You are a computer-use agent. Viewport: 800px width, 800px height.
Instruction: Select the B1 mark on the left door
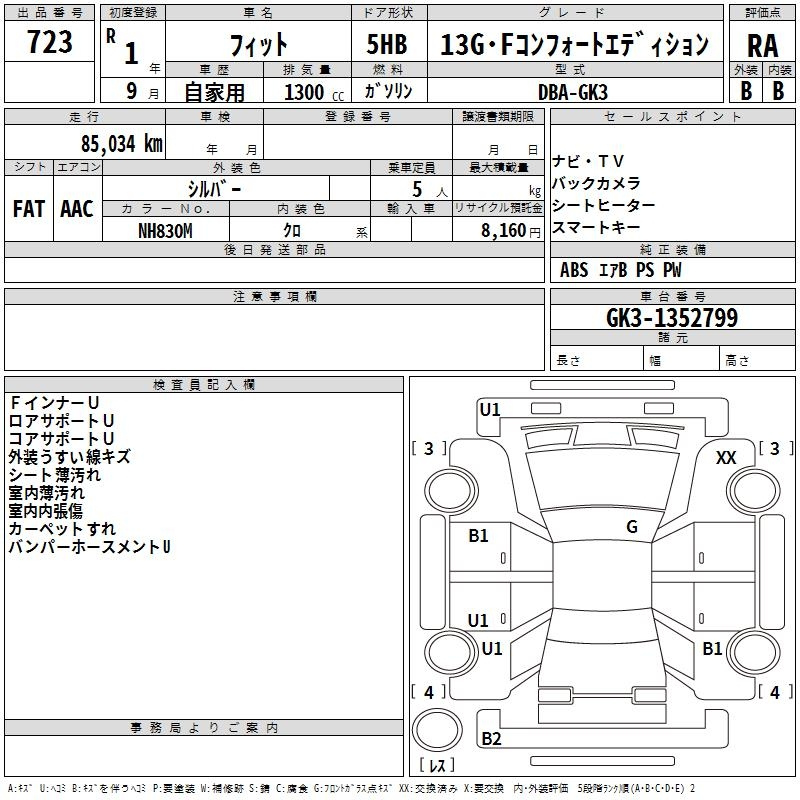(x=479, y=536)
